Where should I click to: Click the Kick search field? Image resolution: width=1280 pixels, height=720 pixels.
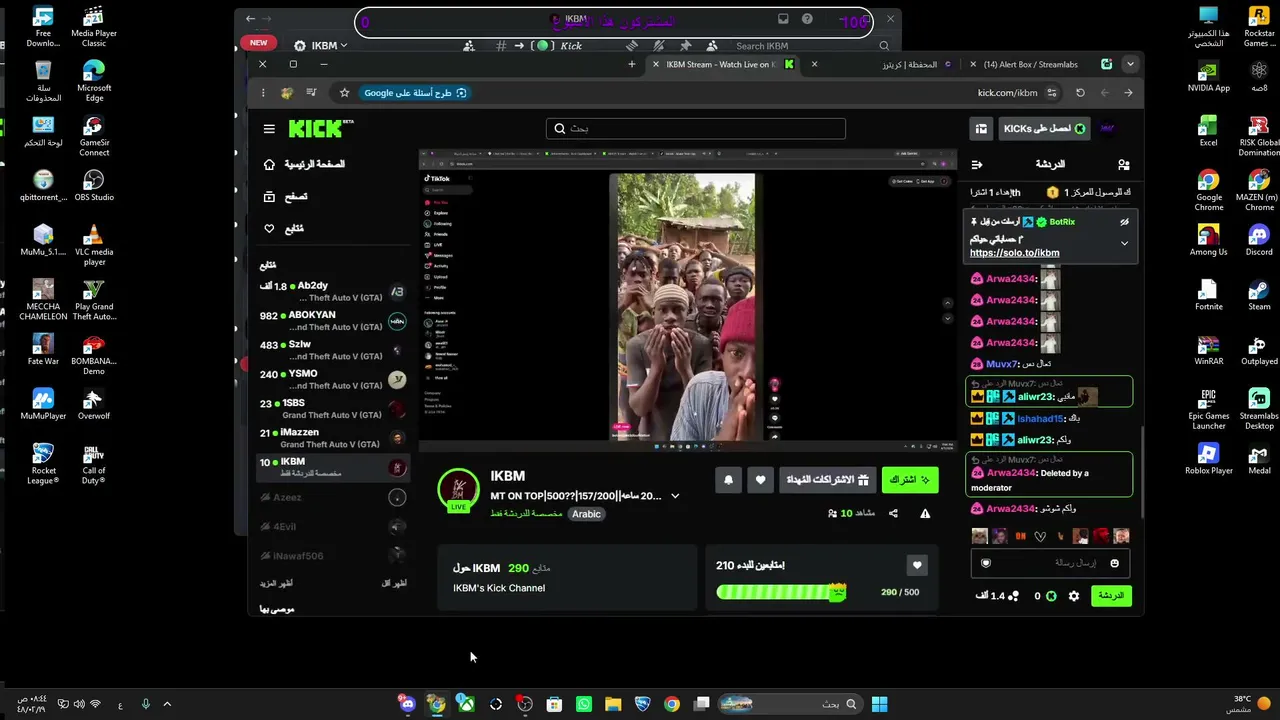pyautogui.click(x=696, y=129)
